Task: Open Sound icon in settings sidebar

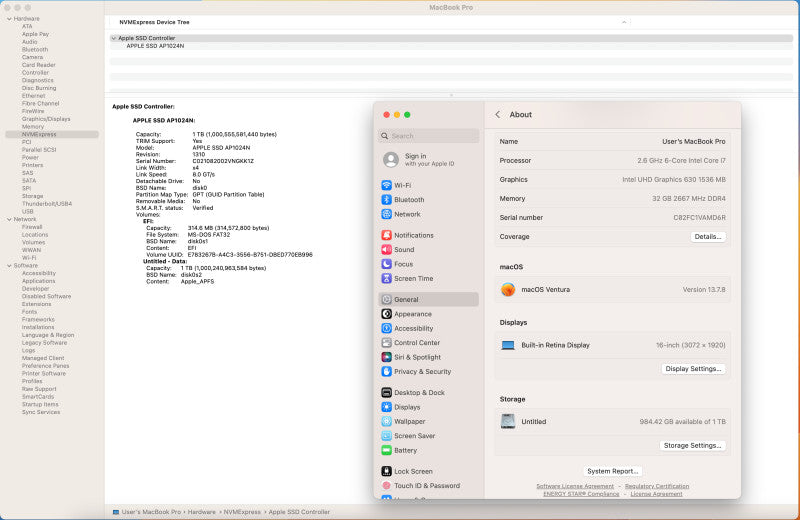Action: tap(386, 250)
